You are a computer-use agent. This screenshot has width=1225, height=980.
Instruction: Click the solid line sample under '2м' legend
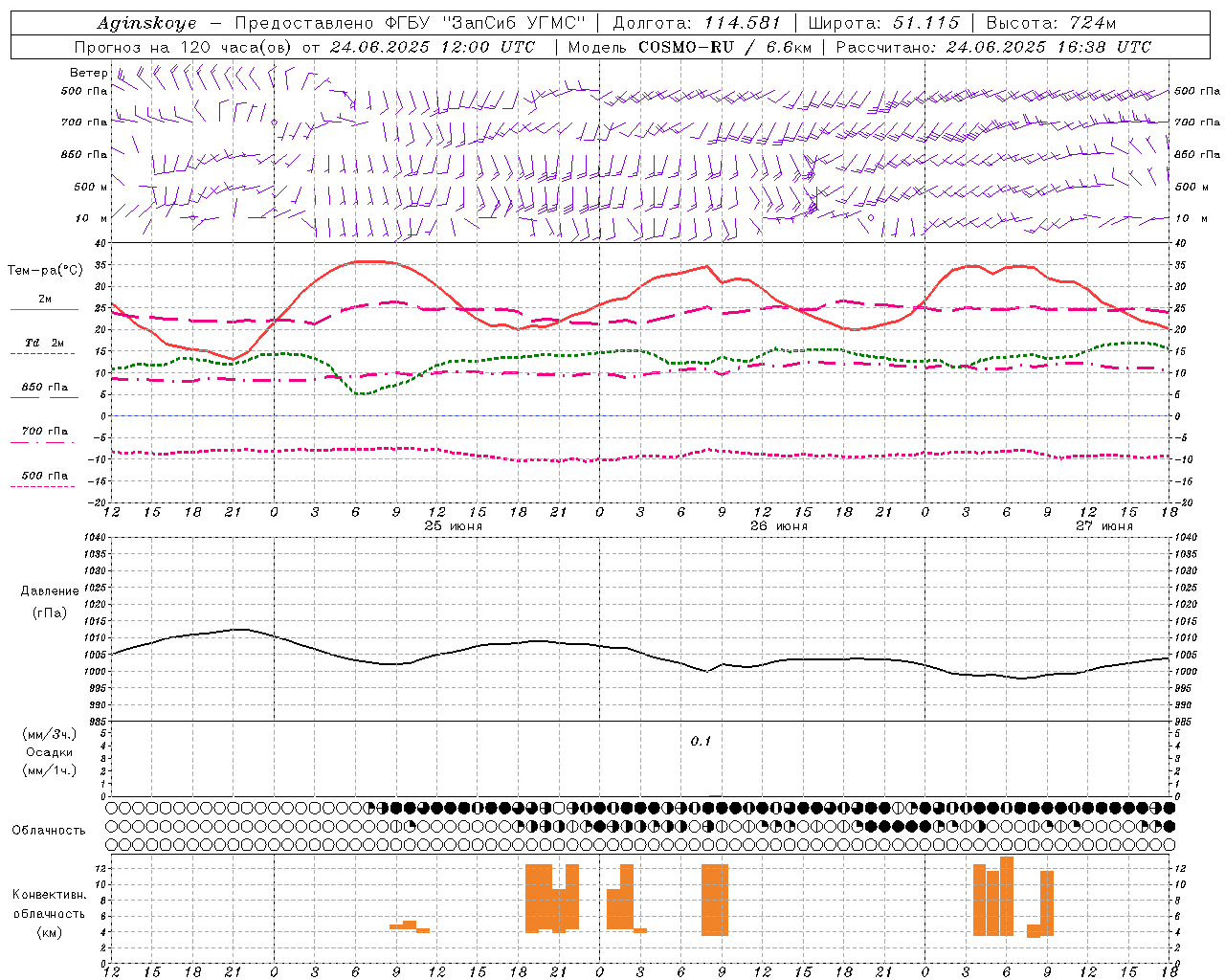(44, 310)
